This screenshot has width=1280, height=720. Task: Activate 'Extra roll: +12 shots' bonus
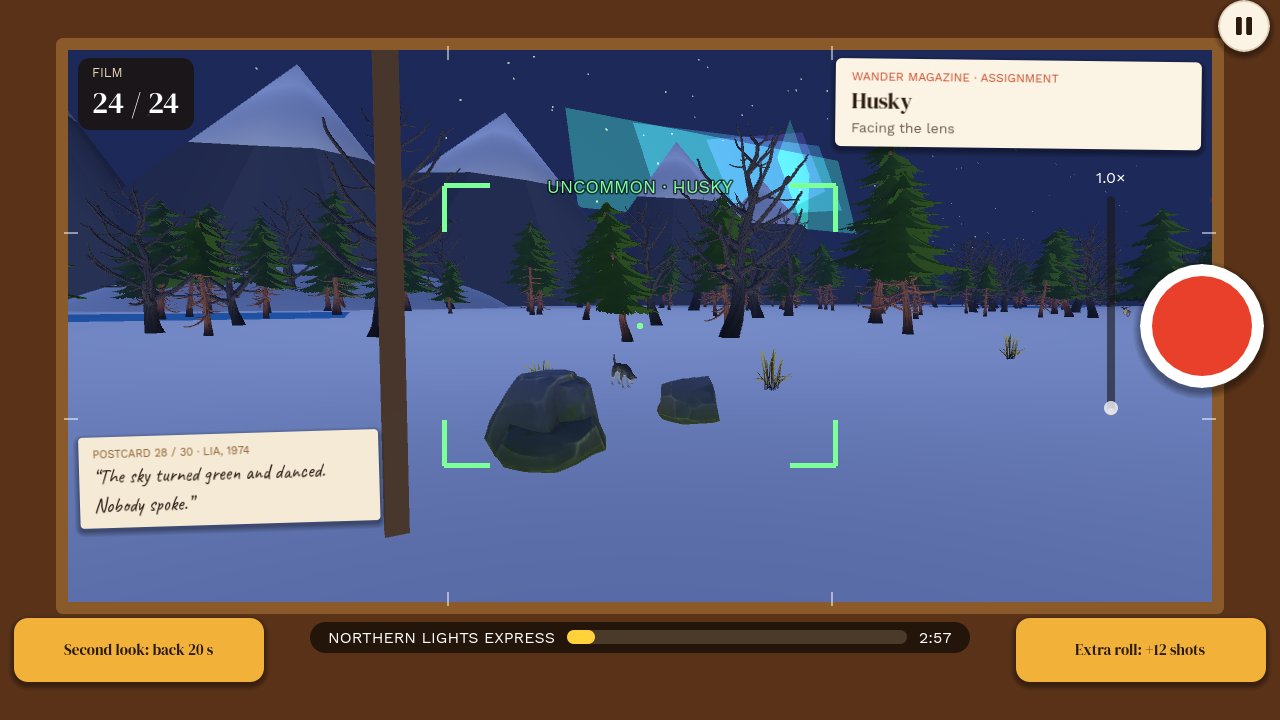coord(1141,650)
